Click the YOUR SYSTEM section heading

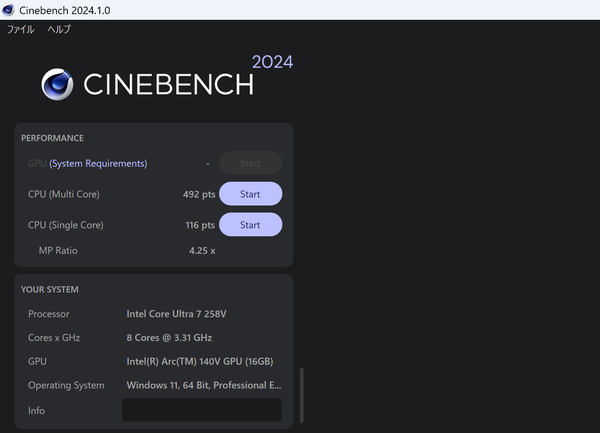[x=50, y=290]
